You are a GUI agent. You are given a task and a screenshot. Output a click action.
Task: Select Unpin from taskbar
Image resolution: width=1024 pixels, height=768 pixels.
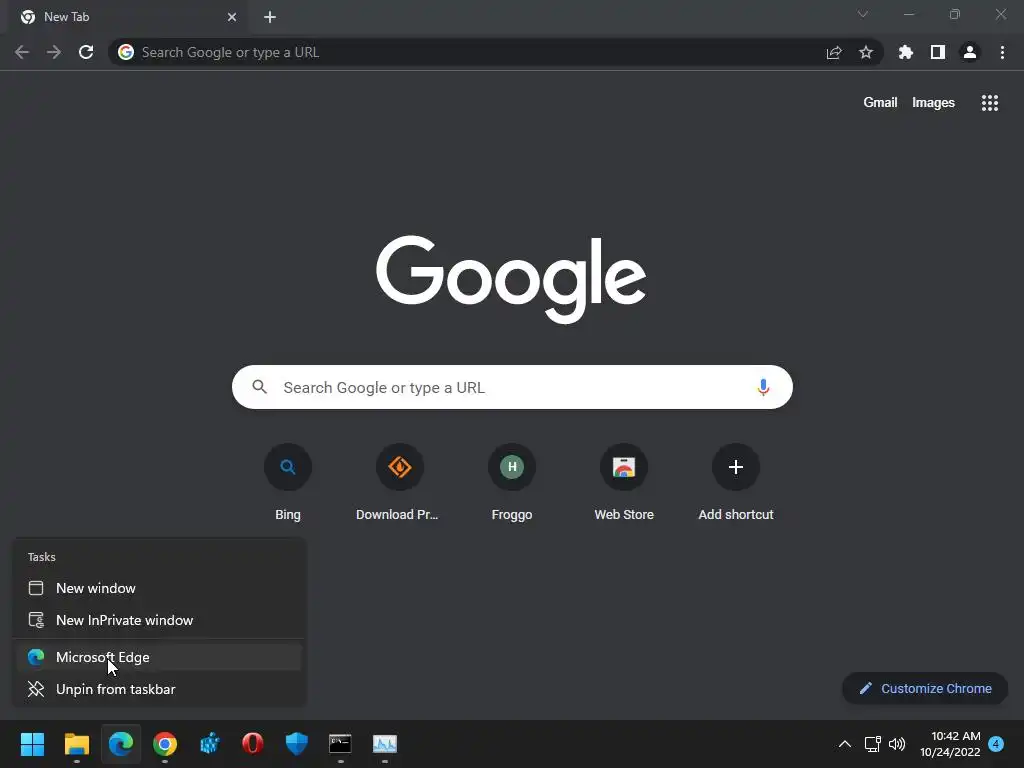(x=159, y=689)
